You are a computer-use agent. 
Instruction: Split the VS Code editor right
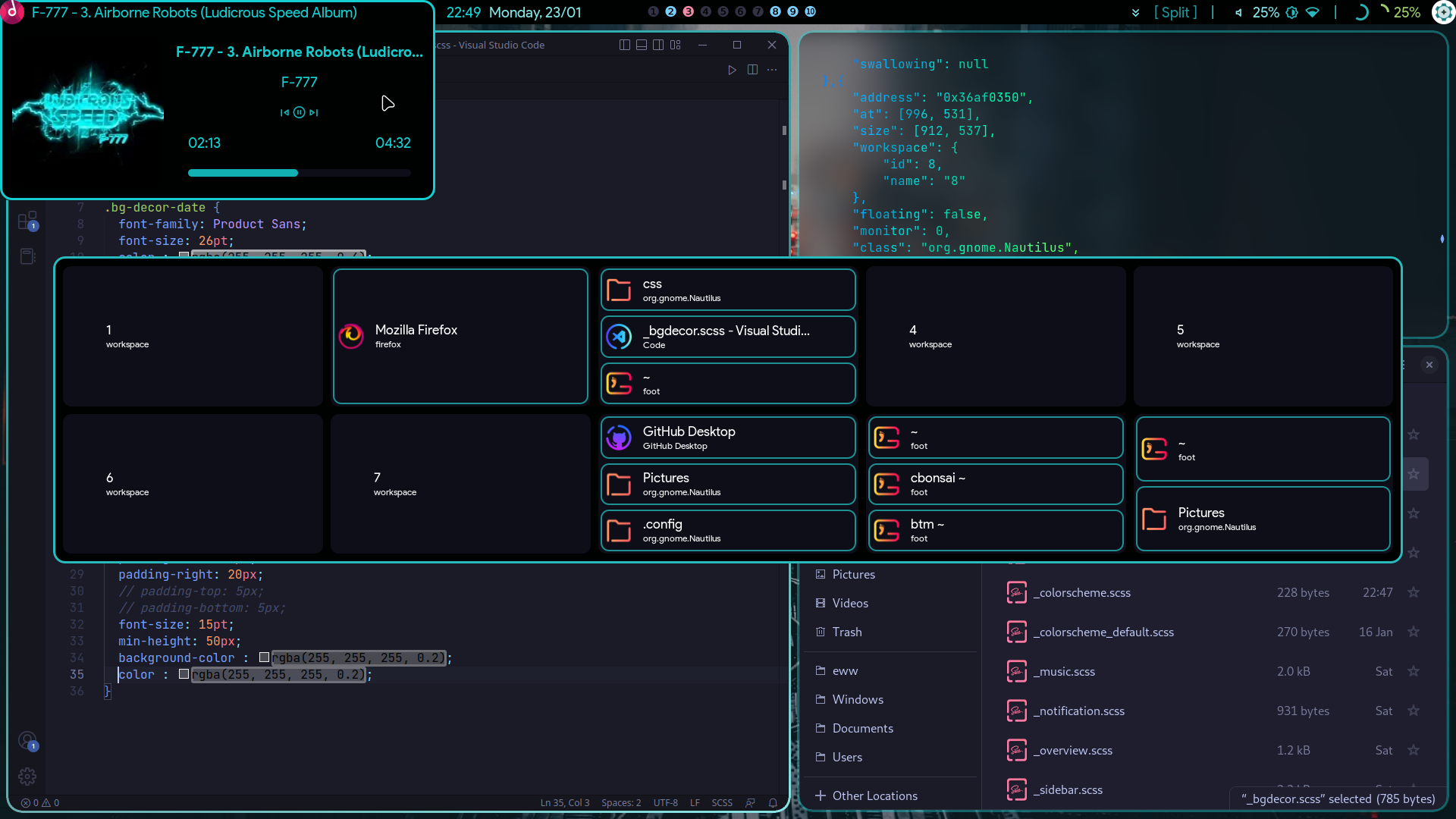pyautogui.click(x=752, y=70)
